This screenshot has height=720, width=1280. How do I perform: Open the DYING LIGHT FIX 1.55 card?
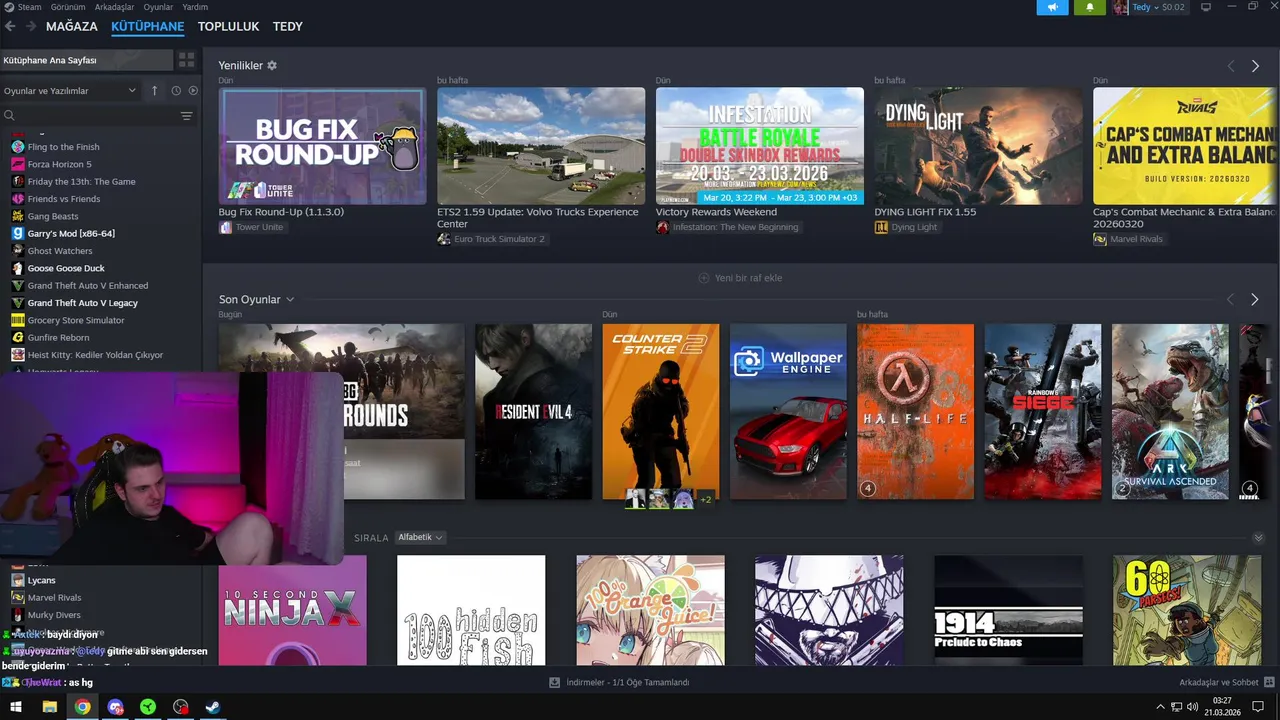tap(978, 146)
